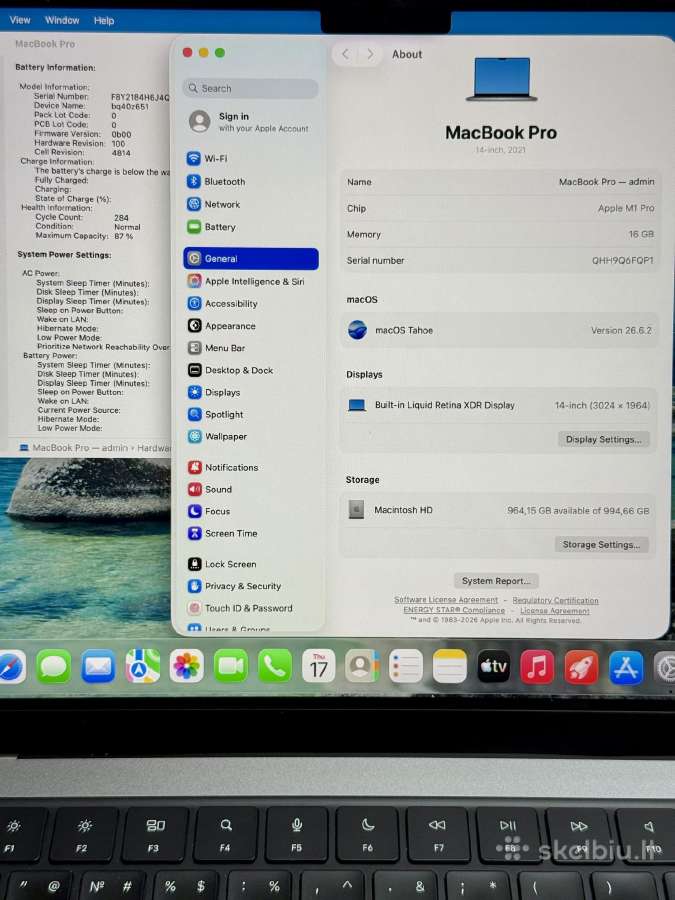Image resolution: width=675 pixels, height=900 pixels.
Task: Click the Macintosh HD storage row
Action: tap(498, 510)
